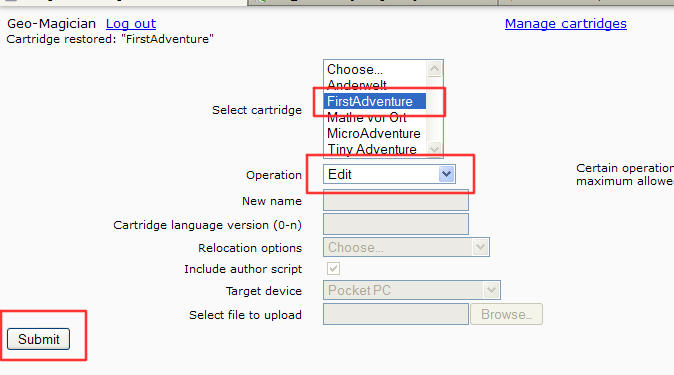The height and width of the screenshot is (375, 674).
Task: Toggle the Include author script checkbox
Action: pos(333,268)
